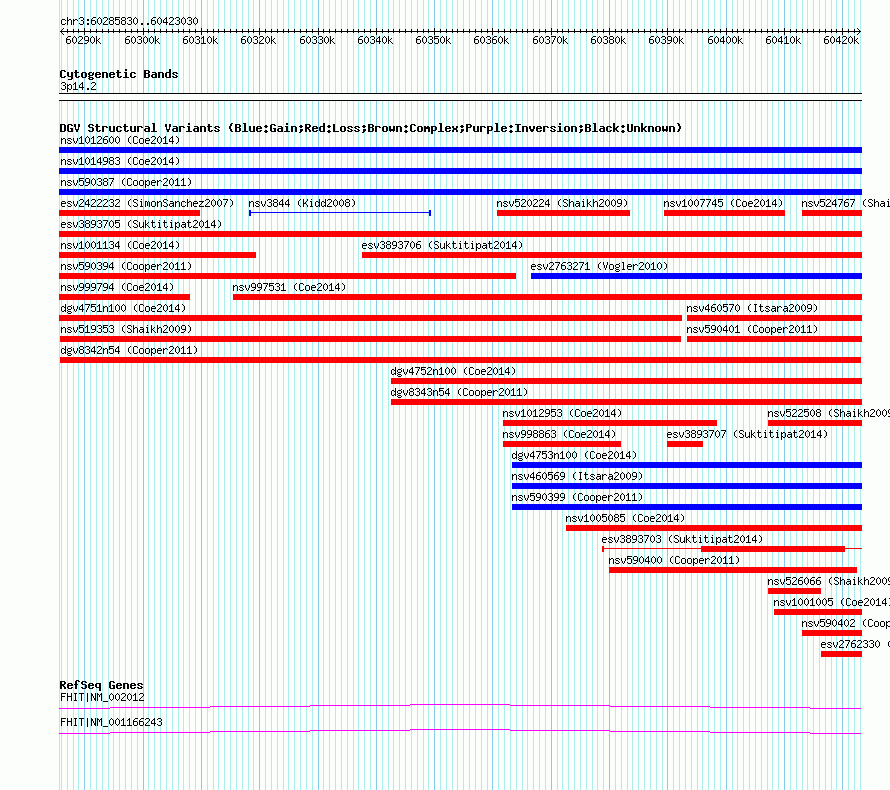Select esv3893705 (Suktitipat2014) label
890x790 pixels.
[141, 224]
